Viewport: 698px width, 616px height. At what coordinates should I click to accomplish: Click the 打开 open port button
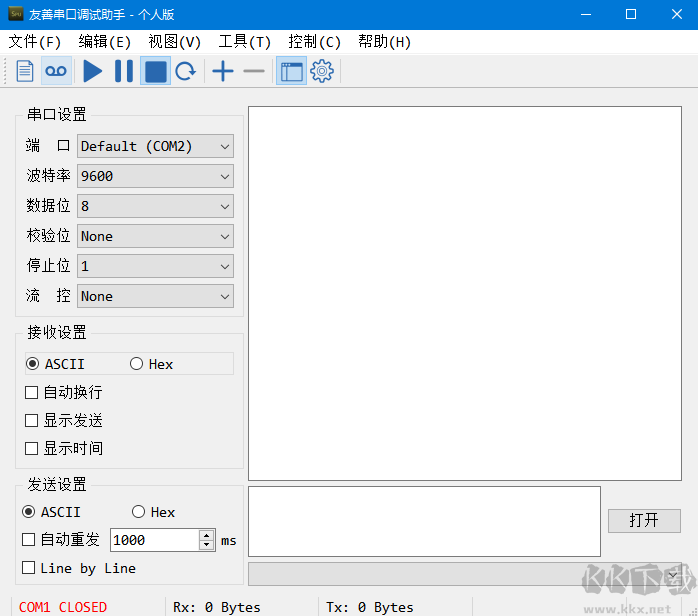pos(644,520)
